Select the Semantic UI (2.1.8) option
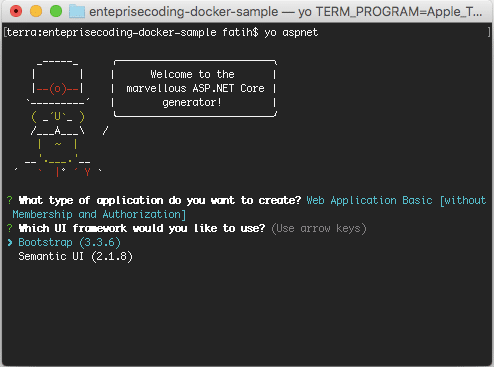Image resolution: width=494 pixels, height=367 pixels. 75,256
